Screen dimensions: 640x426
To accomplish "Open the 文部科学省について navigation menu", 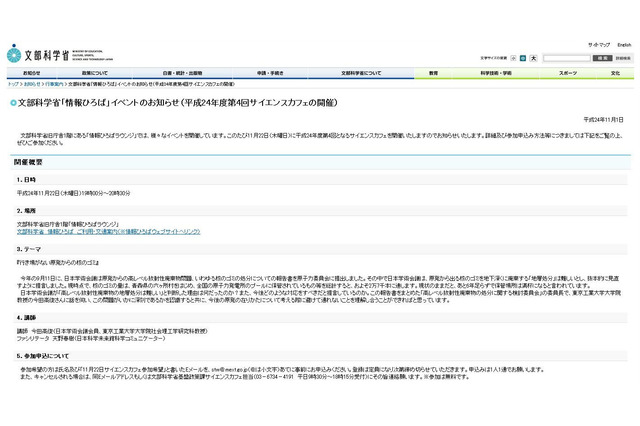I will coord(361,73).
